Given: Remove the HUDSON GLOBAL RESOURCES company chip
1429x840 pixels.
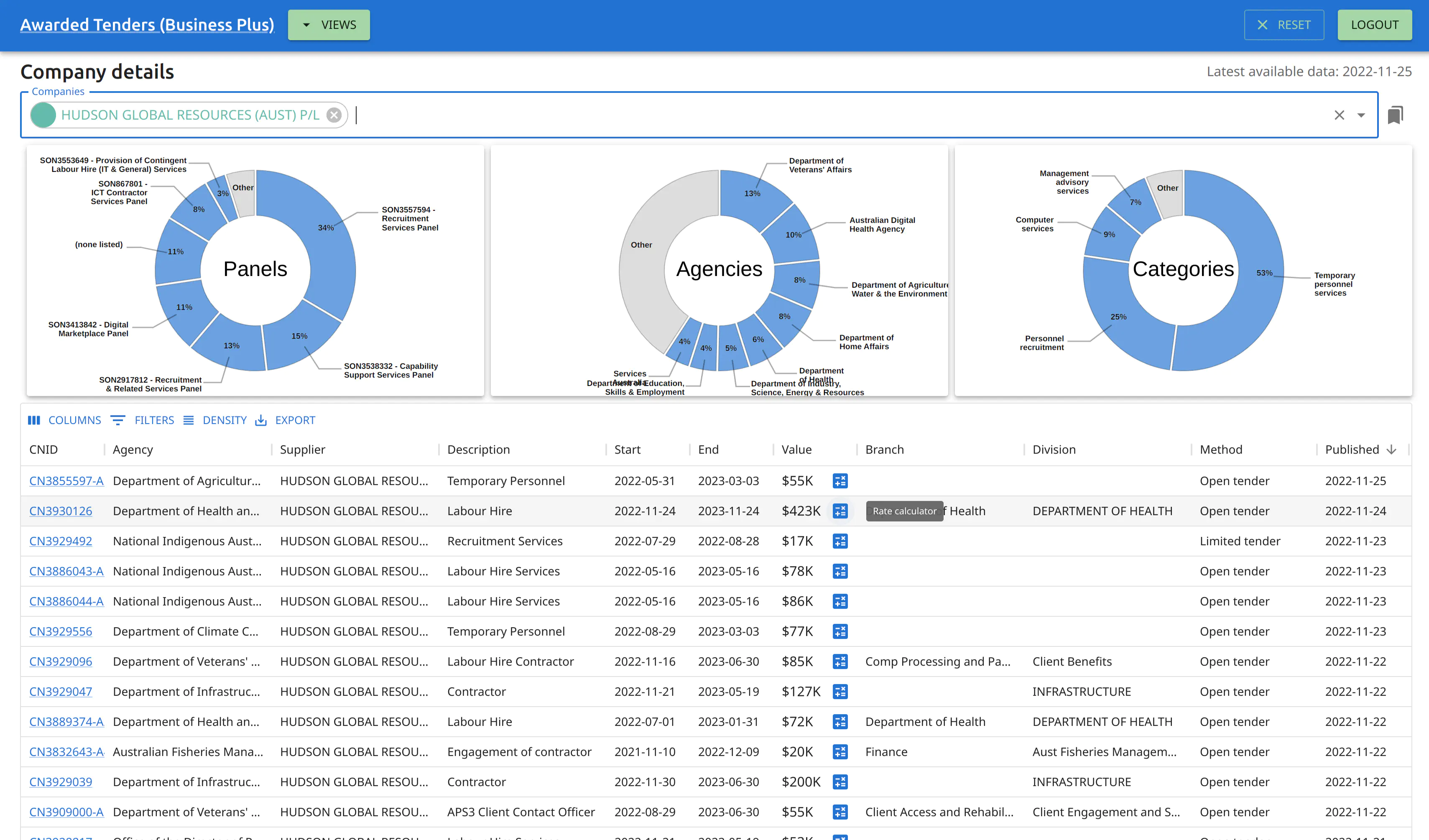Looking at the screenshot, I should 334,115.
